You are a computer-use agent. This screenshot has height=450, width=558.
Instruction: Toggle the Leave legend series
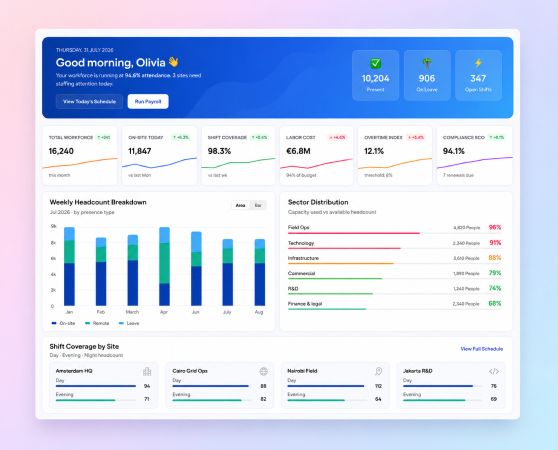(129, 323)
